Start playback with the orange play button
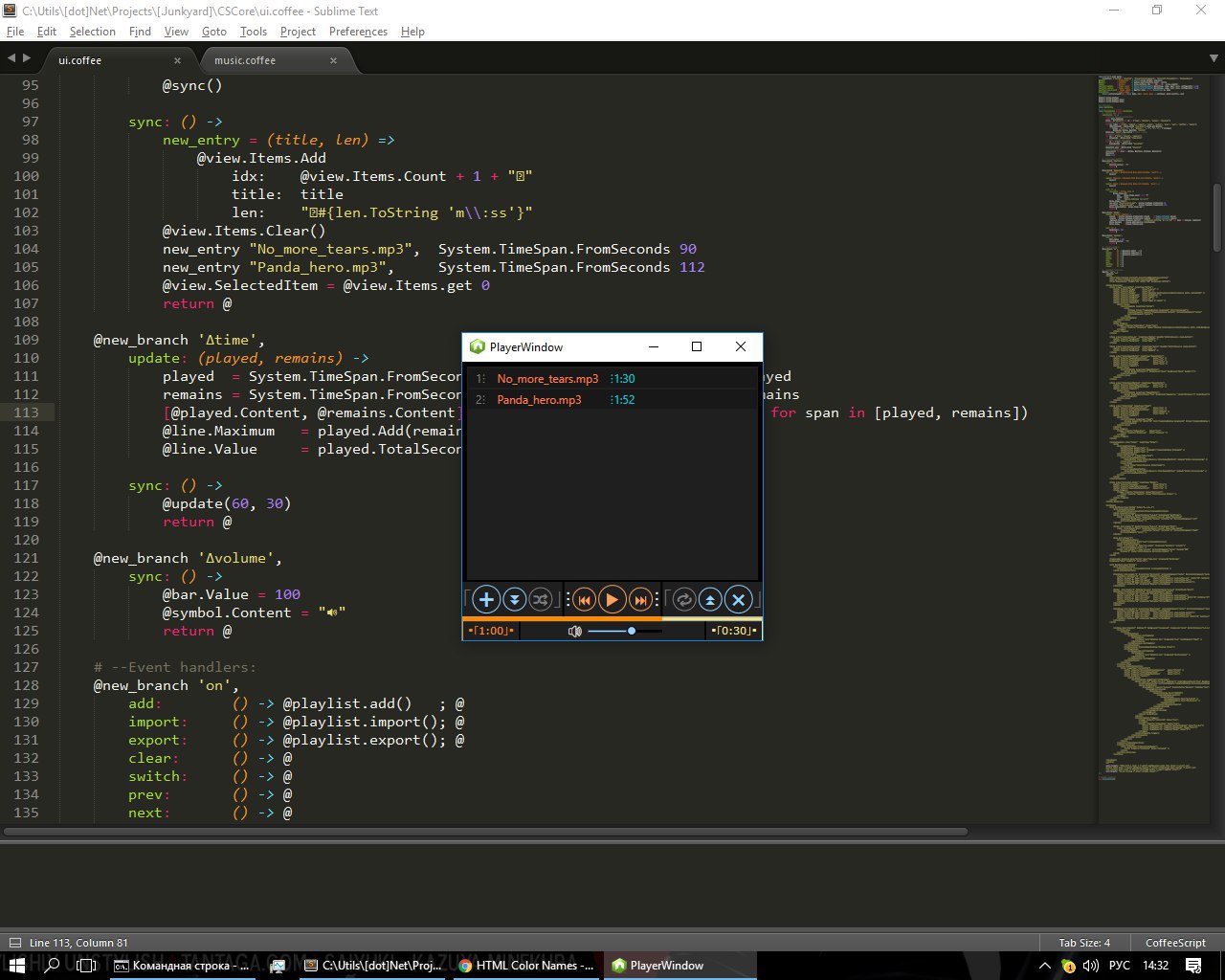1225x980 pixels. (x=612, y=600)
